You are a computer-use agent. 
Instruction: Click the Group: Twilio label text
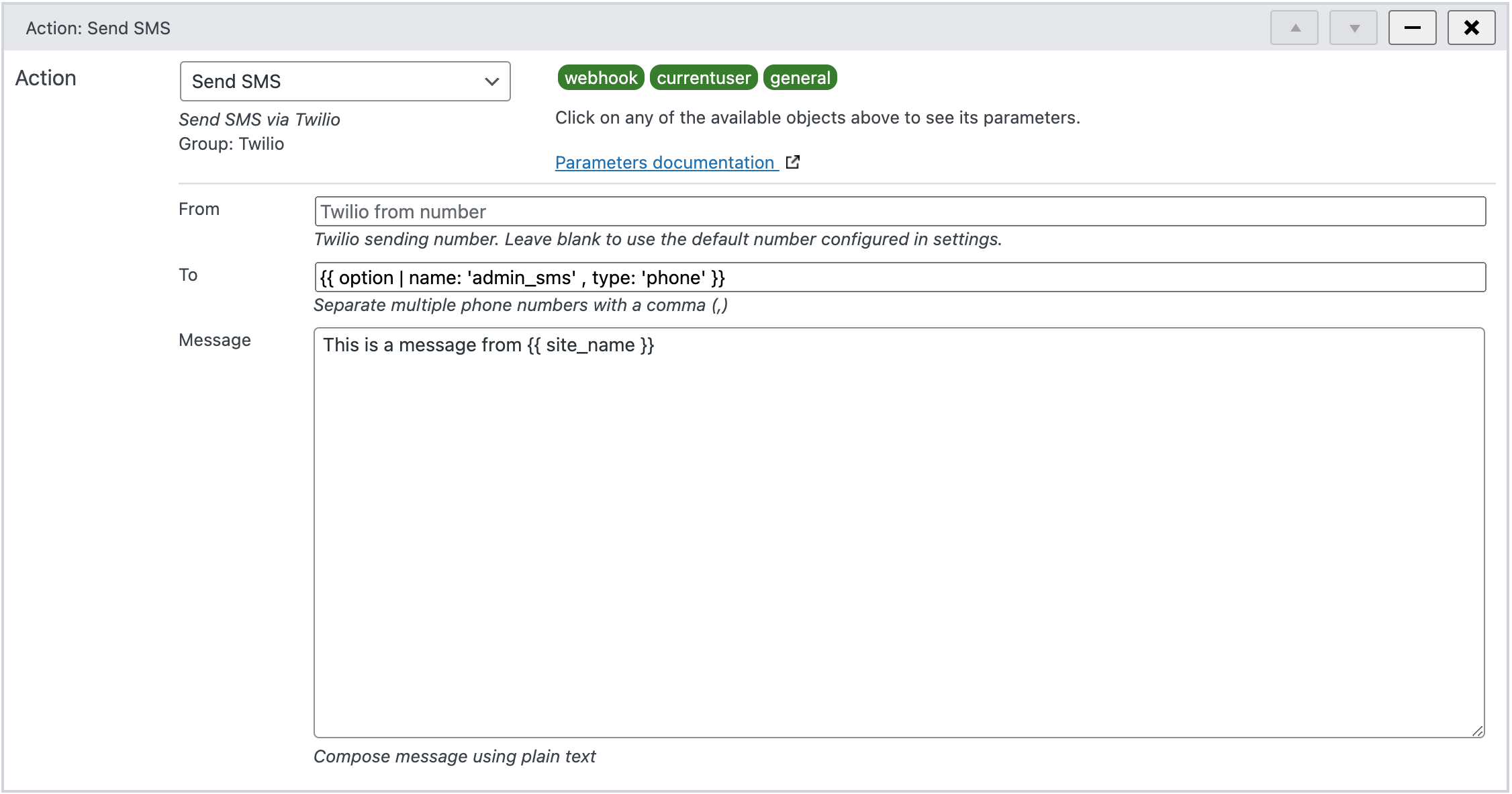(x=231, y=143)
